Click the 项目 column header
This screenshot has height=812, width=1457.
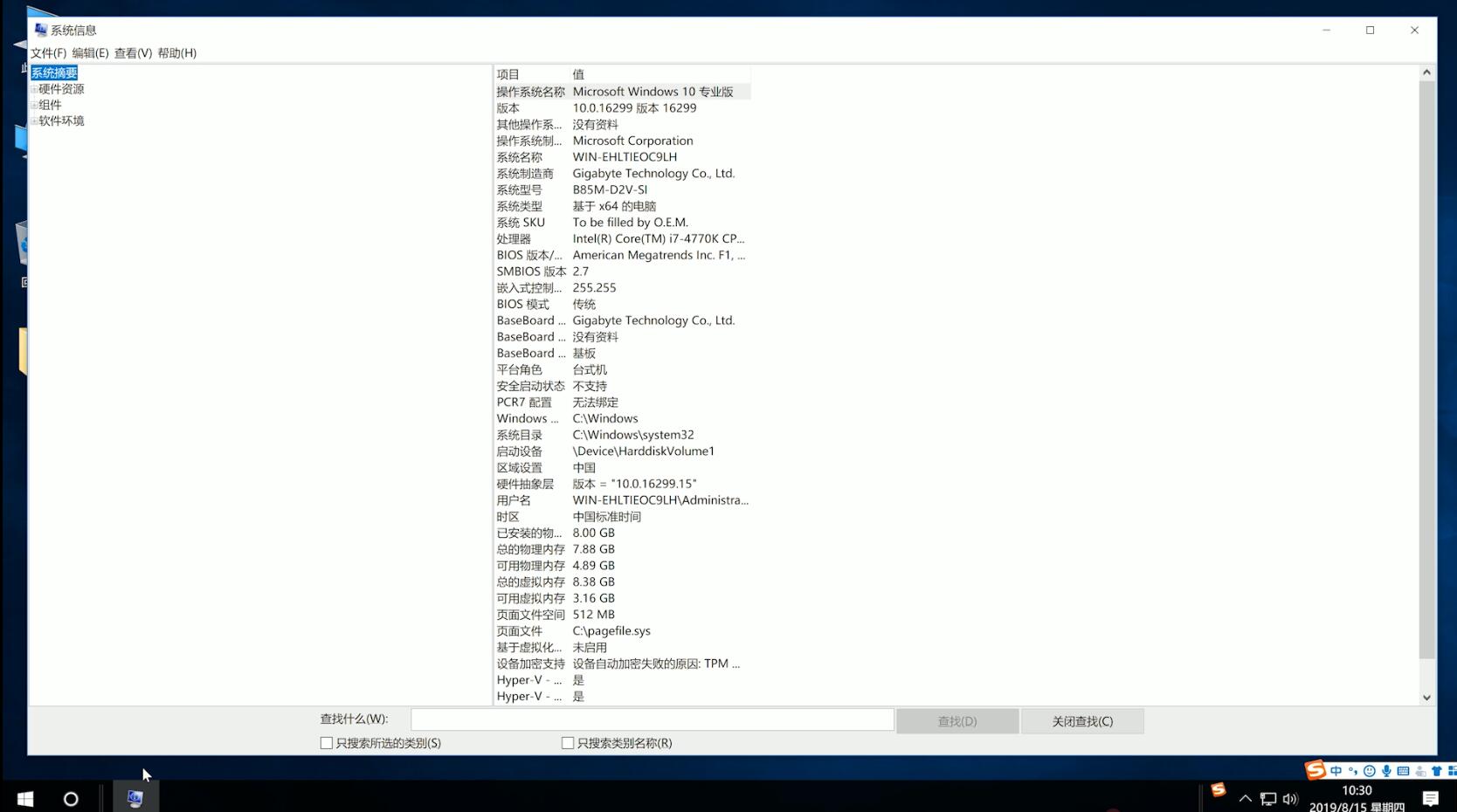coord(532,74)
